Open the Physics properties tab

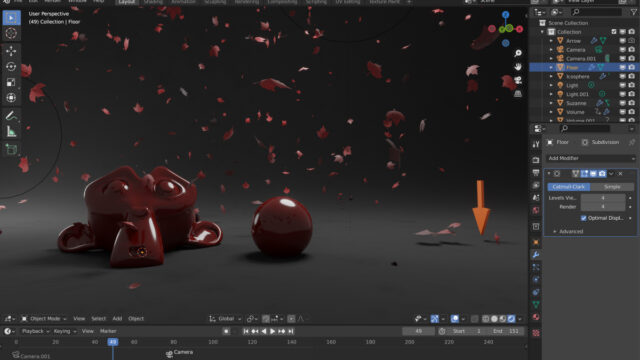tap(536, 280)
